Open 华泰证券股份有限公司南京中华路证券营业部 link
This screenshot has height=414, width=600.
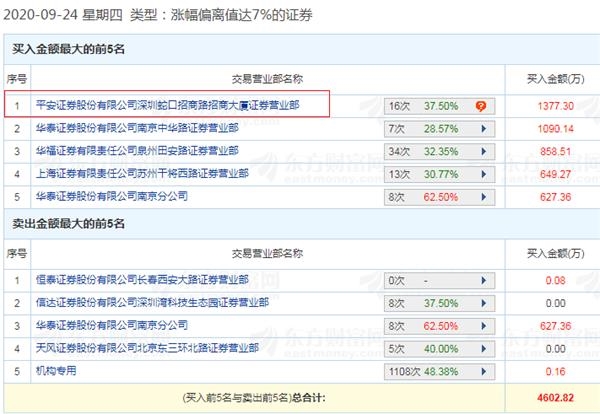point(137,128)
